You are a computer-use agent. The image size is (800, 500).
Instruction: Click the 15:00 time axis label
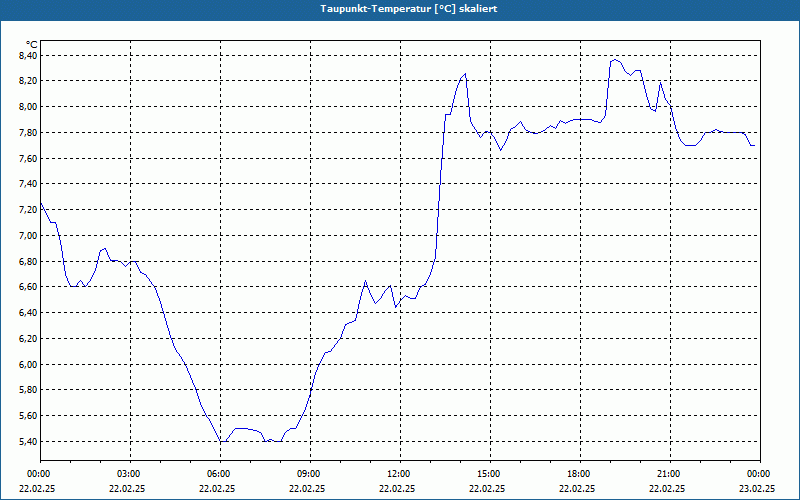[490, 474]
